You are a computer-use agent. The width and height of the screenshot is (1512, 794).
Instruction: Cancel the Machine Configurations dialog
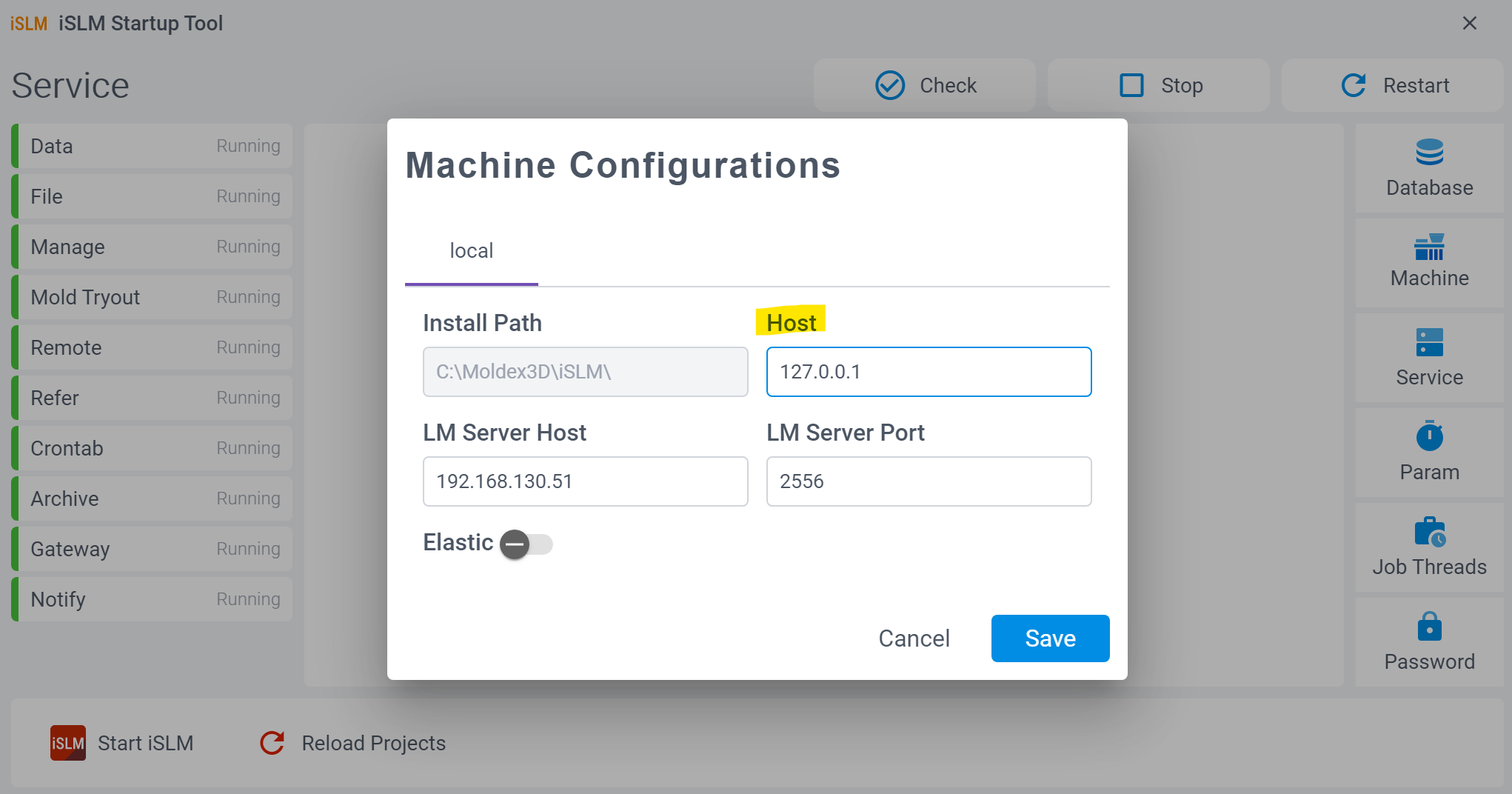914,638
